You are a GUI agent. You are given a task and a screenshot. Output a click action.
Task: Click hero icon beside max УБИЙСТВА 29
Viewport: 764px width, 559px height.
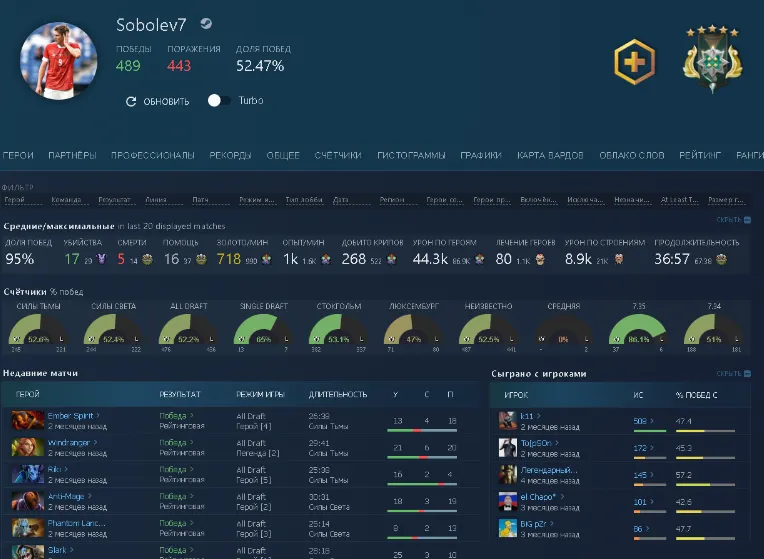101,259
